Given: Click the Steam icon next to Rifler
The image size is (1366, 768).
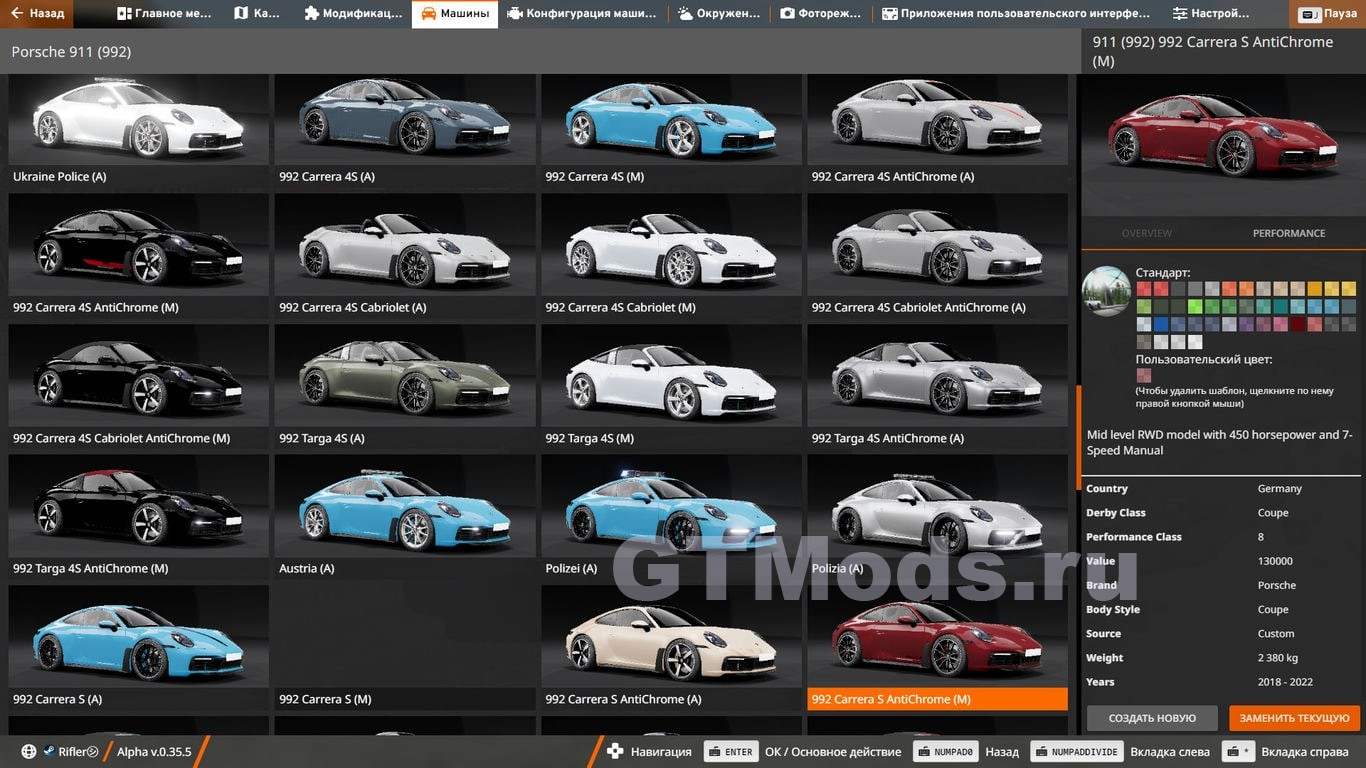Looking at the screenshot, I should (x=48, y=752).
